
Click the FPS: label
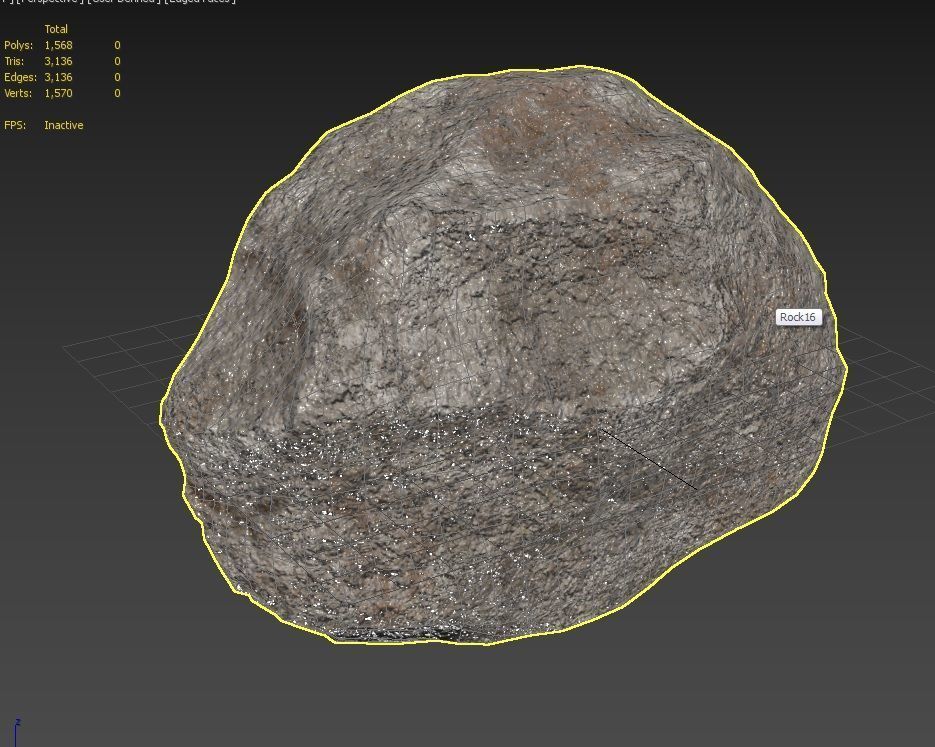[x=15, y=125]
